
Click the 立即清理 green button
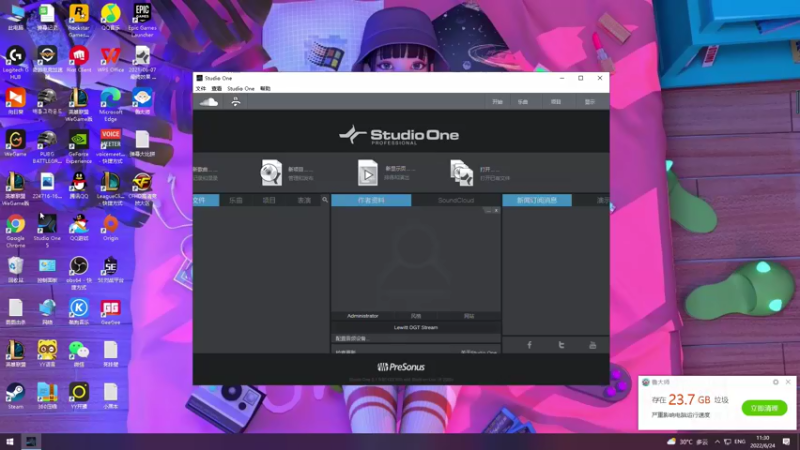764,408
